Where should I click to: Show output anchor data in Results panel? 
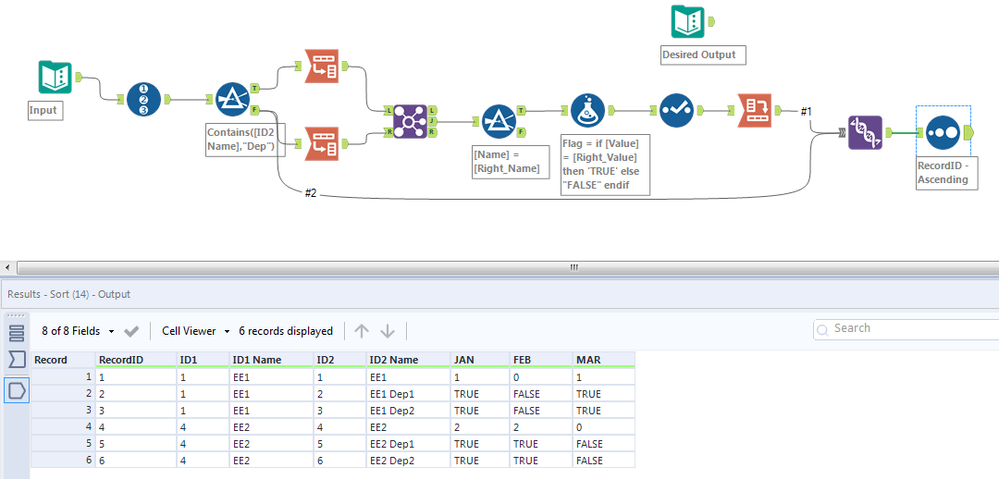click(x=17, y=390)
